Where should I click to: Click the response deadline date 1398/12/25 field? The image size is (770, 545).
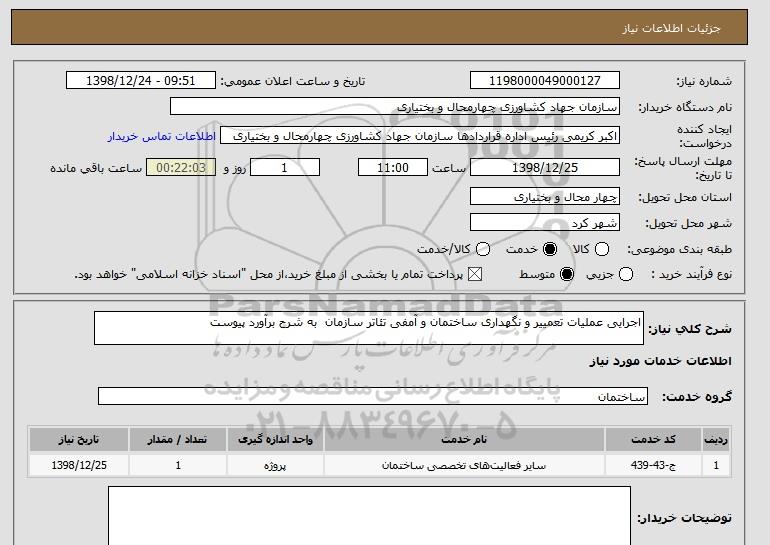point(545,167)
